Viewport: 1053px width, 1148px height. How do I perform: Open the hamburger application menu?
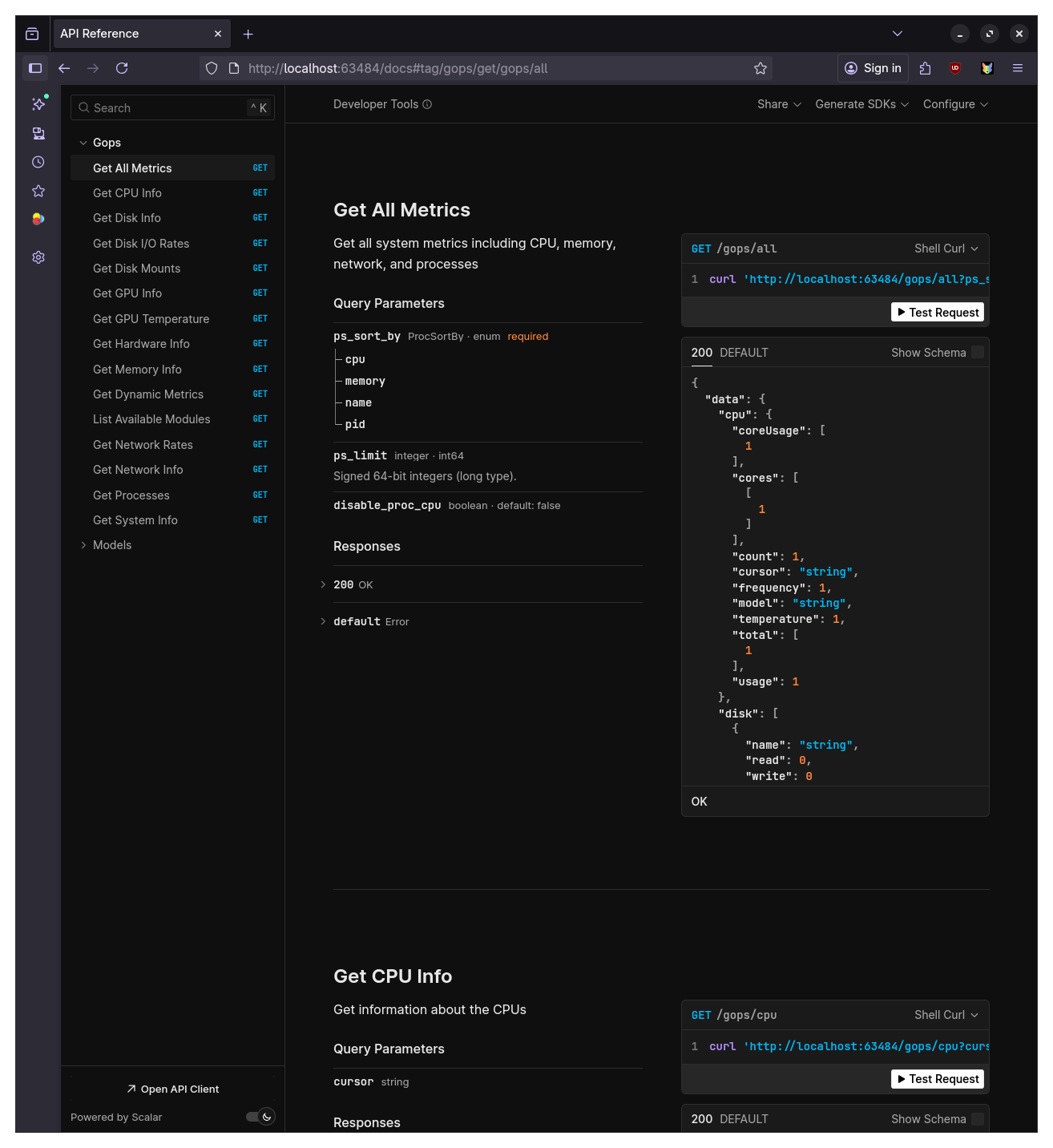[1017, 68]
